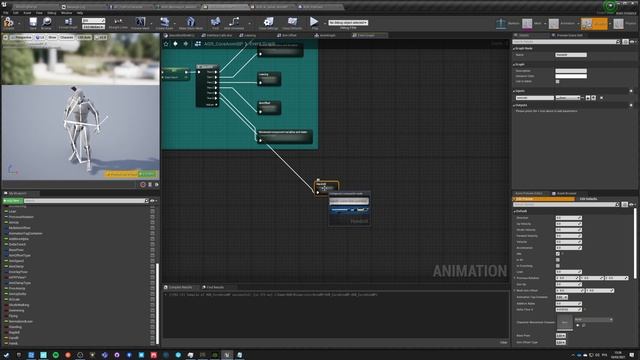Open Spotify from the taskbar
The height and width of the screenshot is (360, 640).
click(56, 355)
